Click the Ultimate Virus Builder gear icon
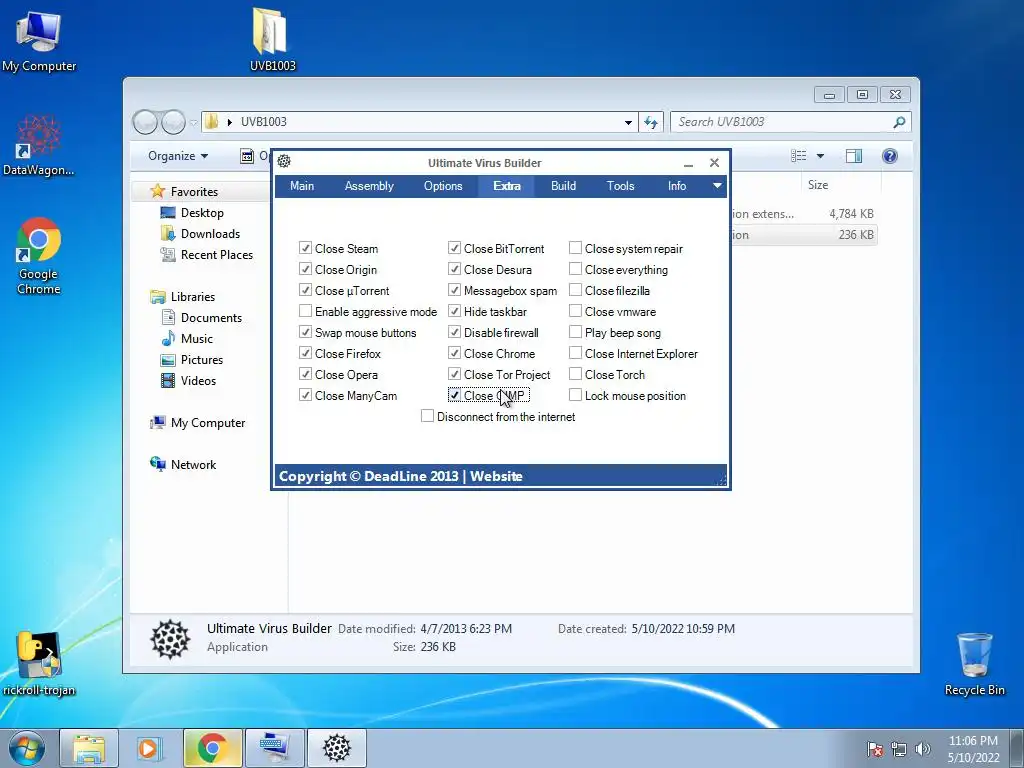The height and width of the screenshot is (768, 1024). [x=283, y=161]
